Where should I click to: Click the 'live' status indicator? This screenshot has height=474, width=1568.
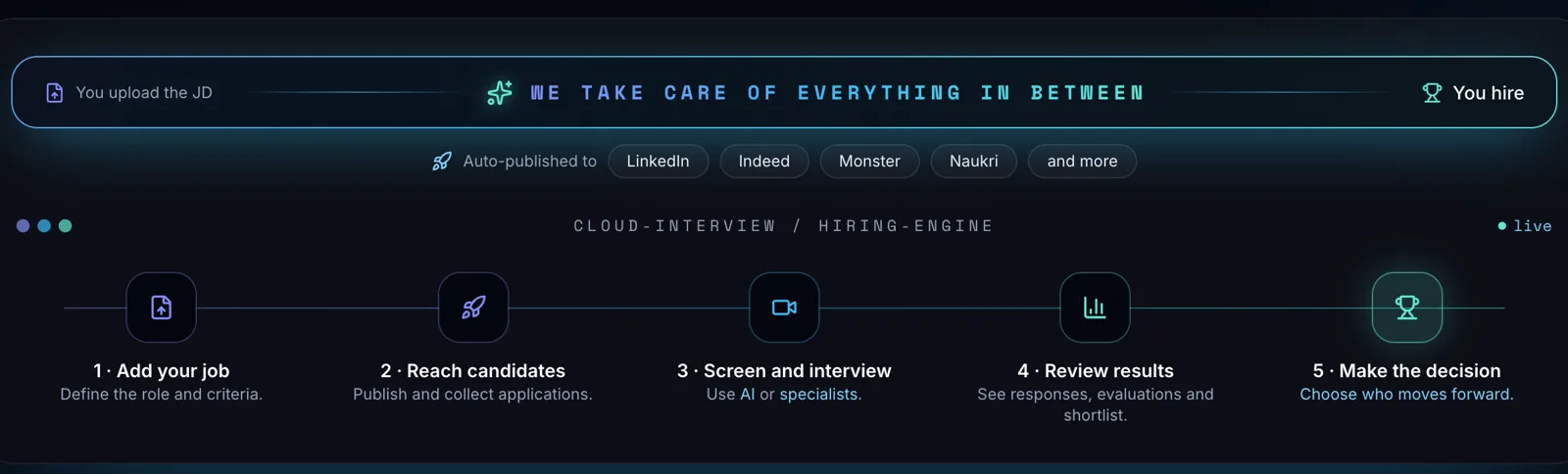point(1525,226)
